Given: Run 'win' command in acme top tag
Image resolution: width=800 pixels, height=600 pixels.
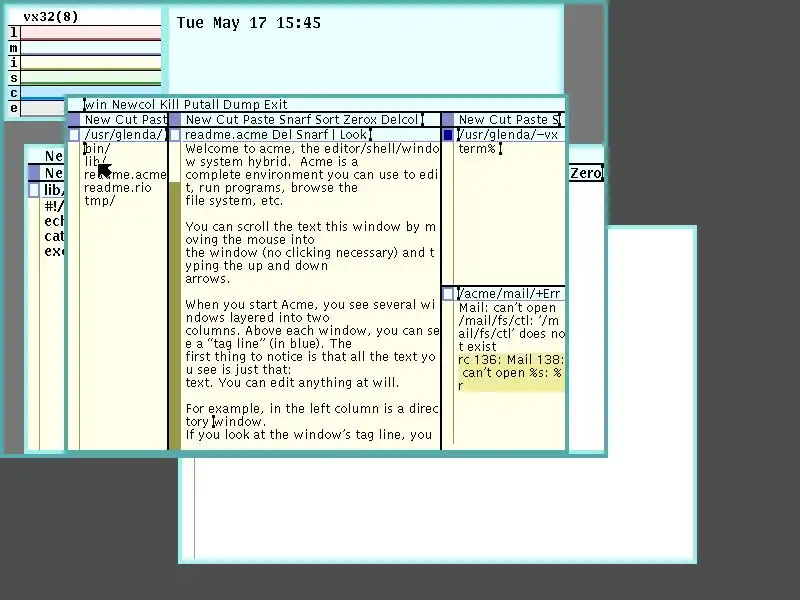Looking at the screenshot, I should (x=96, y=105).
